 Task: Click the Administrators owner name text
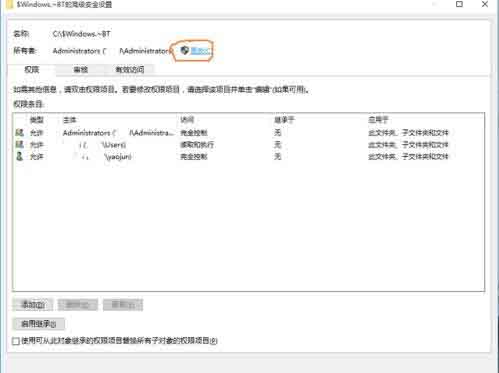(111, 51)
